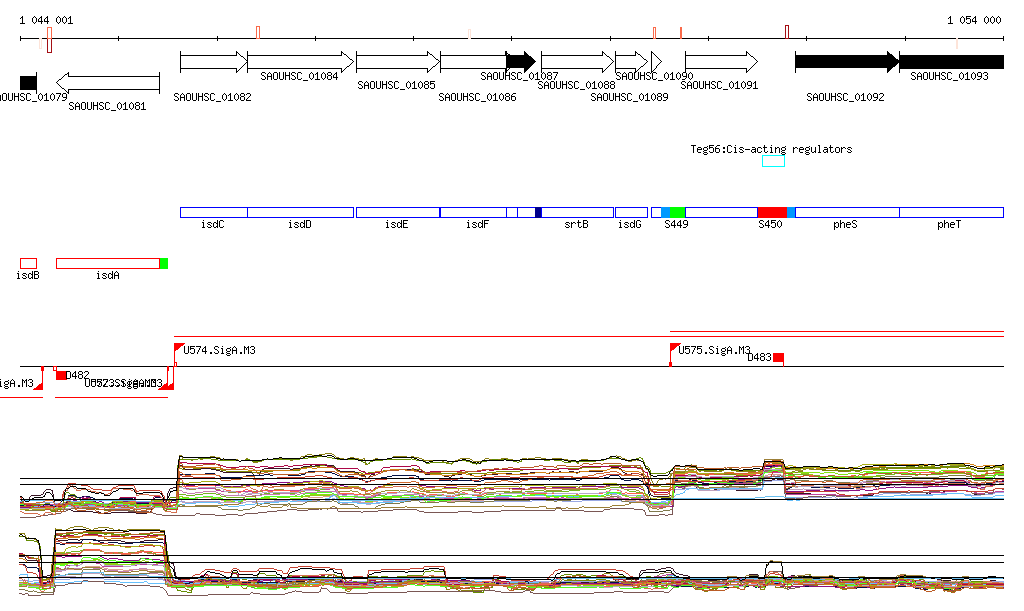The width and height of the screenshot is (1024, 611).
Task: Click the pheS annotation segment
Action: click(846, 212)
